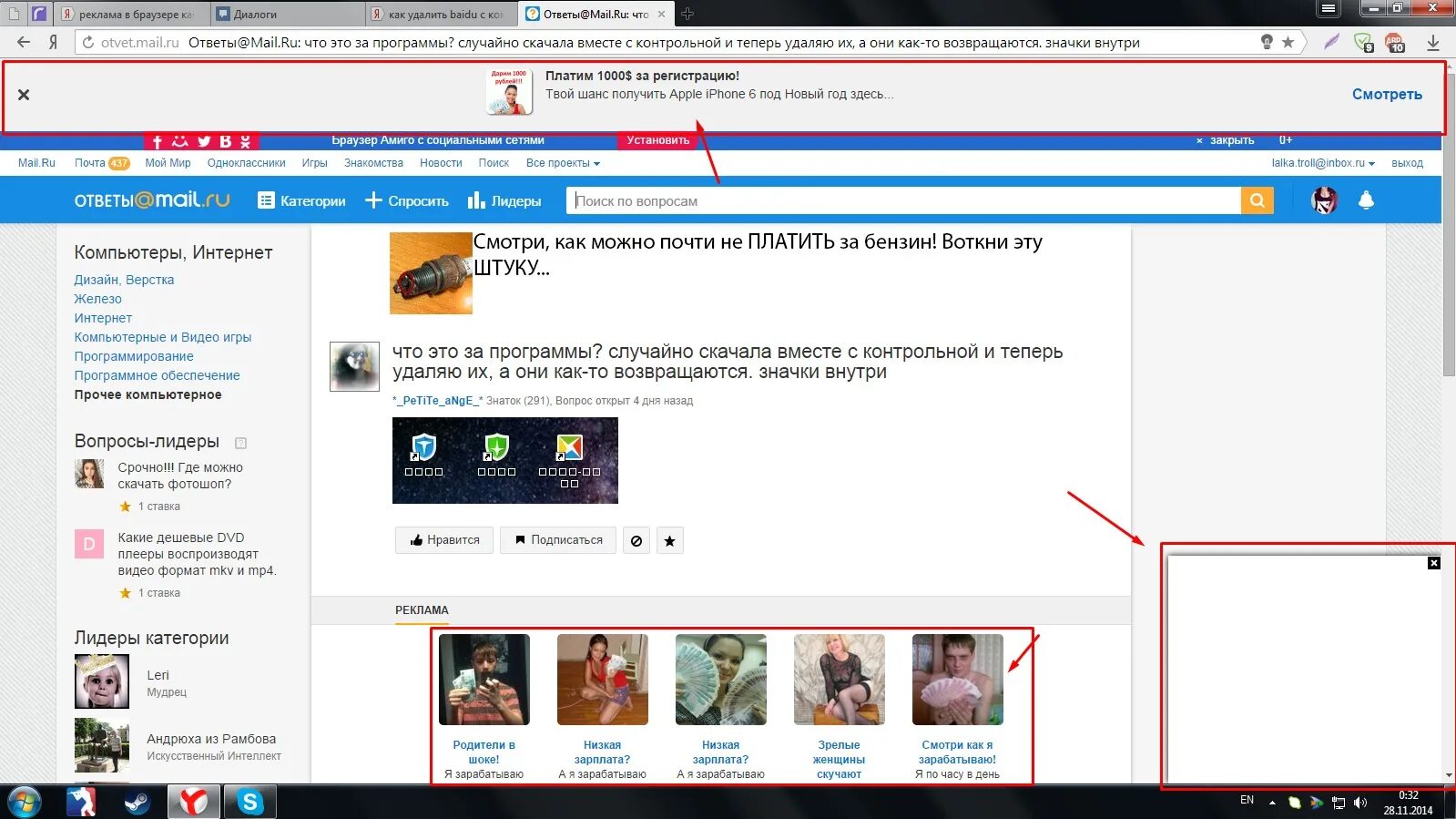Open the Windows Start button
1456x819 pixels.
click(25, 802)
